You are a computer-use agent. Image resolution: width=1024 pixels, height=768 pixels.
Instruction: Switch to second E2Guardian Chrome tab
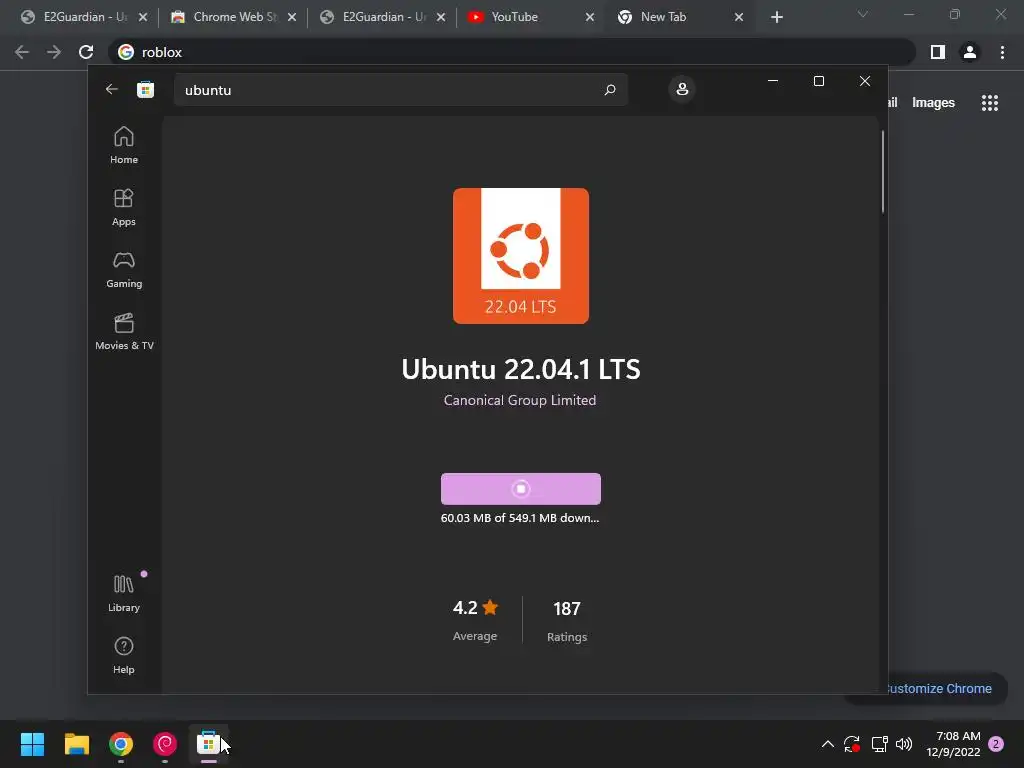(383, 17)
